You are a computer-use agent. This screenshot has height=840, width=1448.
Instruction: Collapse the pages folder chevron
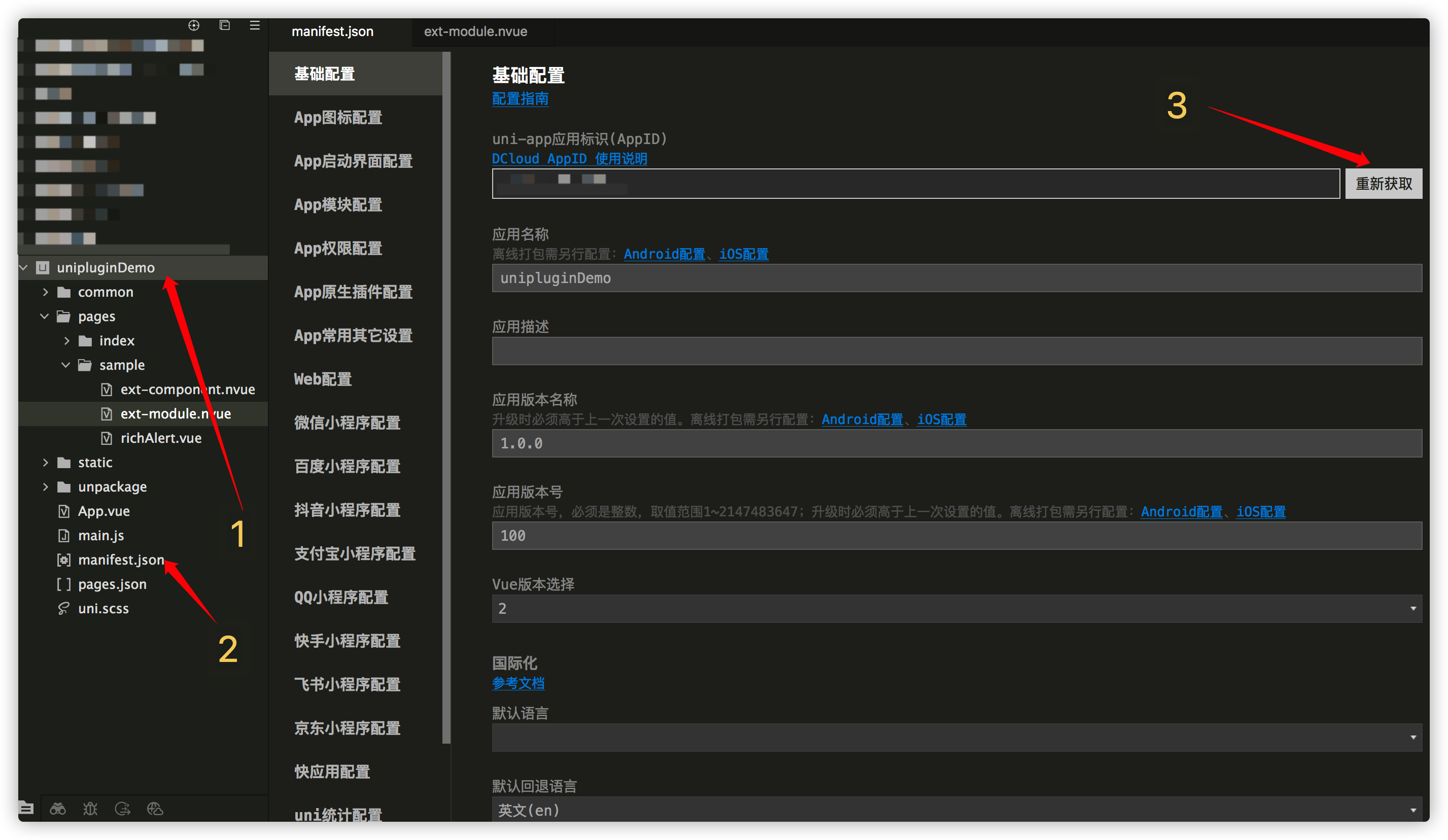45,316
